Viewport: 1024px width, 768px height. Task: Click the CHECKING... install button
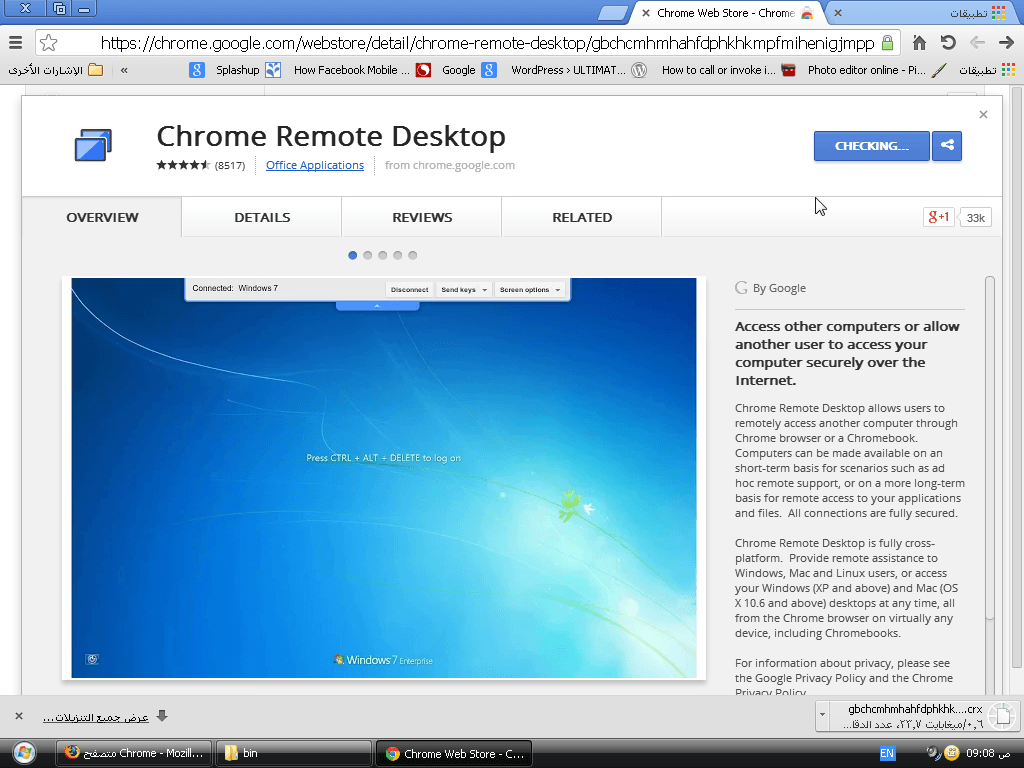click(x=872, y=146)
